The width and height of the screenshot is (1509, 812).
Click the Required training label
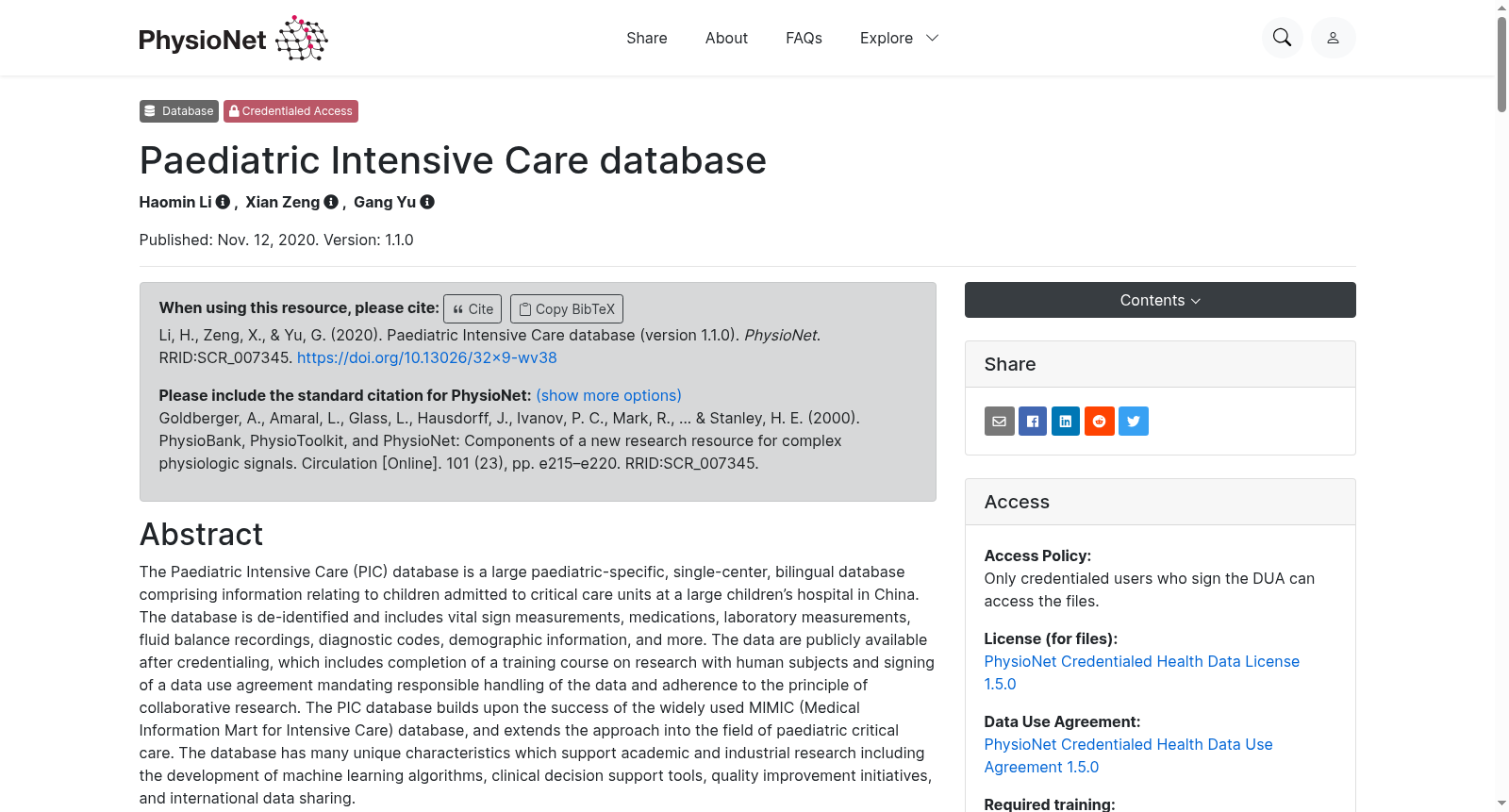click(x=1050, y=804)
